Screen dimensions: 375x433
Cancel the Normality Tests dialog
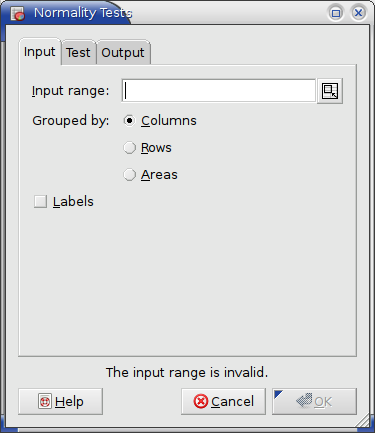(x=223, y=401)
